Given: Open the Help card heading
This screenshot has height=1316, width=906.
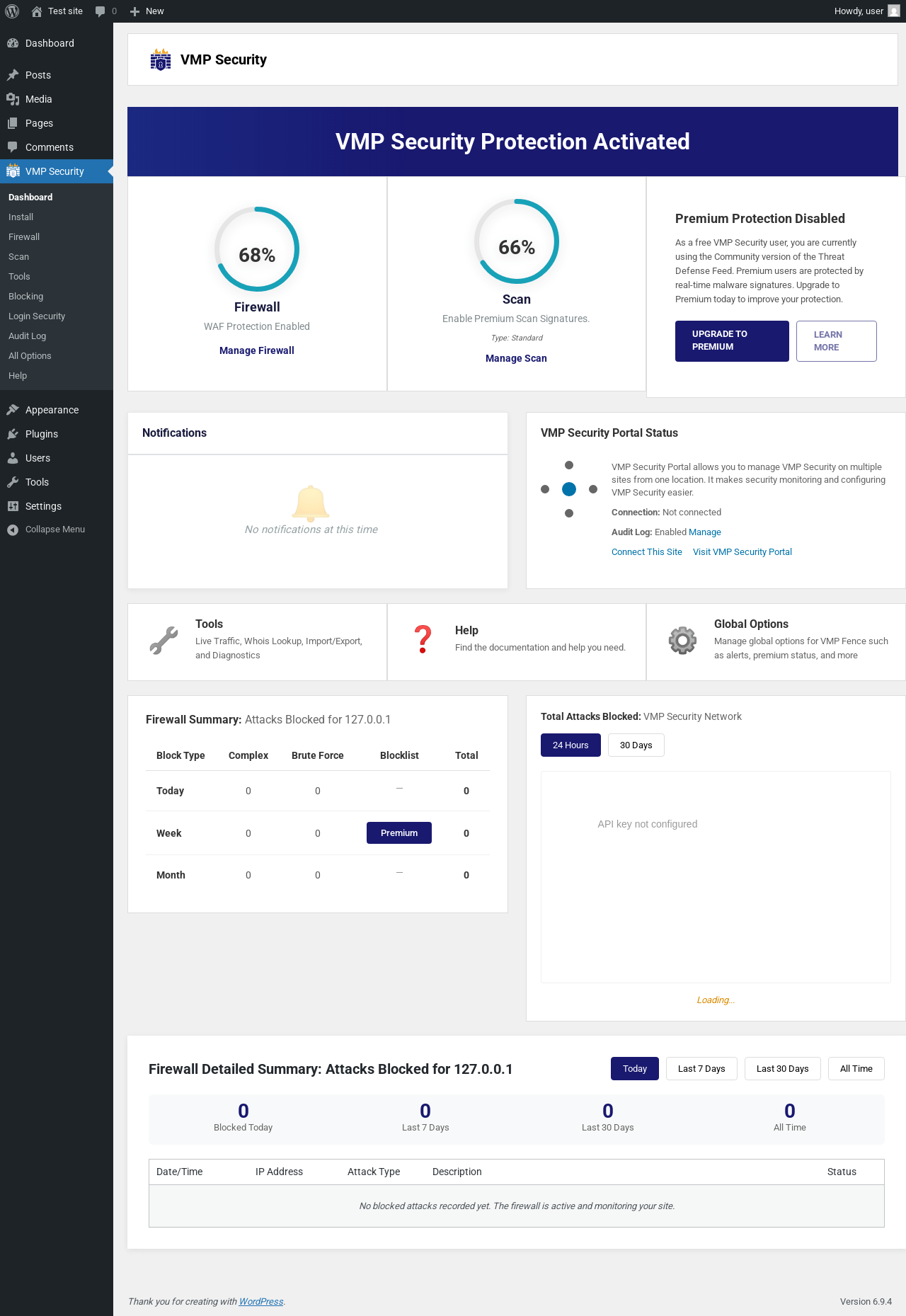Looking at the screenshot, I should (466, 630).
